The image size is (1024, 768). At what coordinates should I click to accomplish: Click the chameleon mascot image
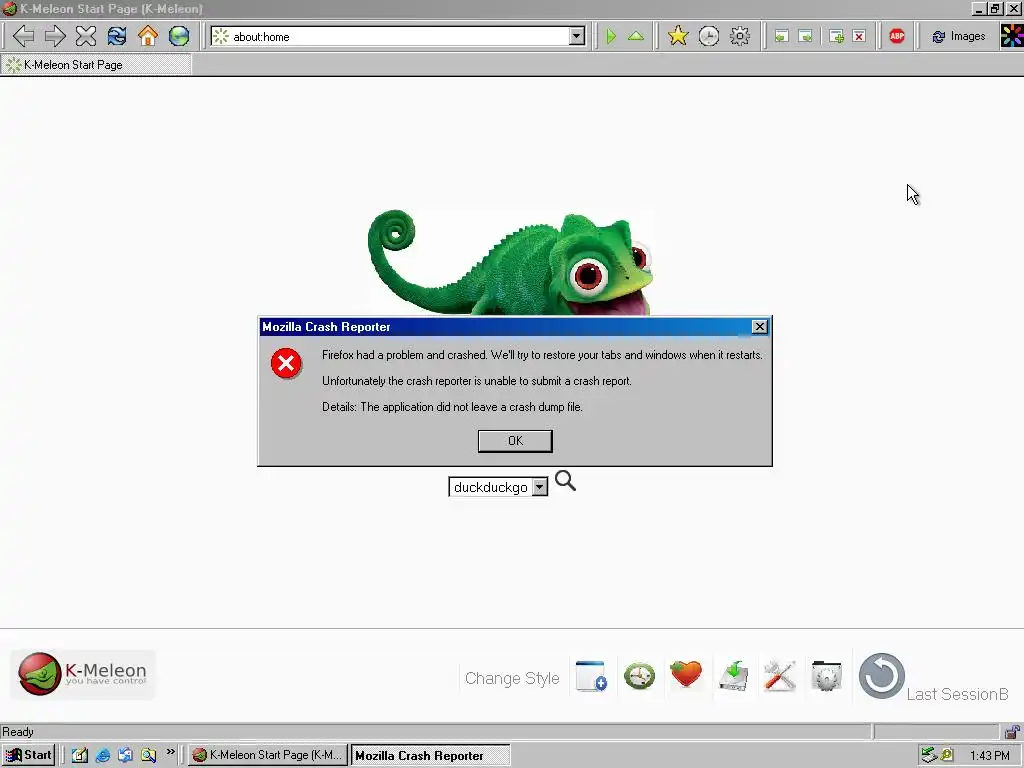pos(510,263)
